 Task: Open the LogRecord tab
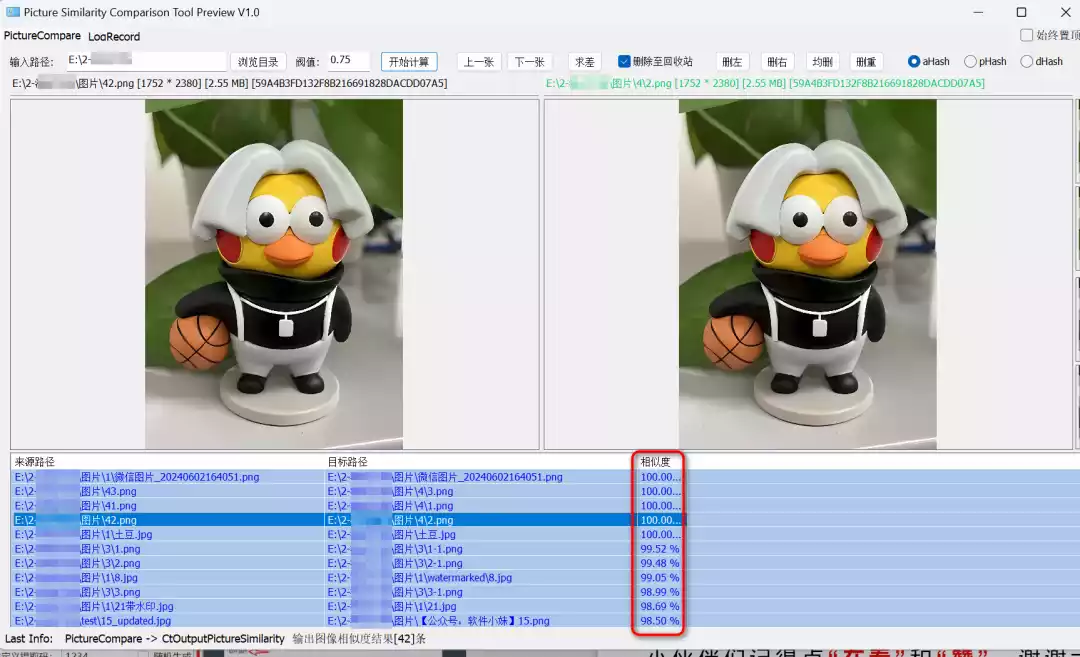tap(114, 36)
